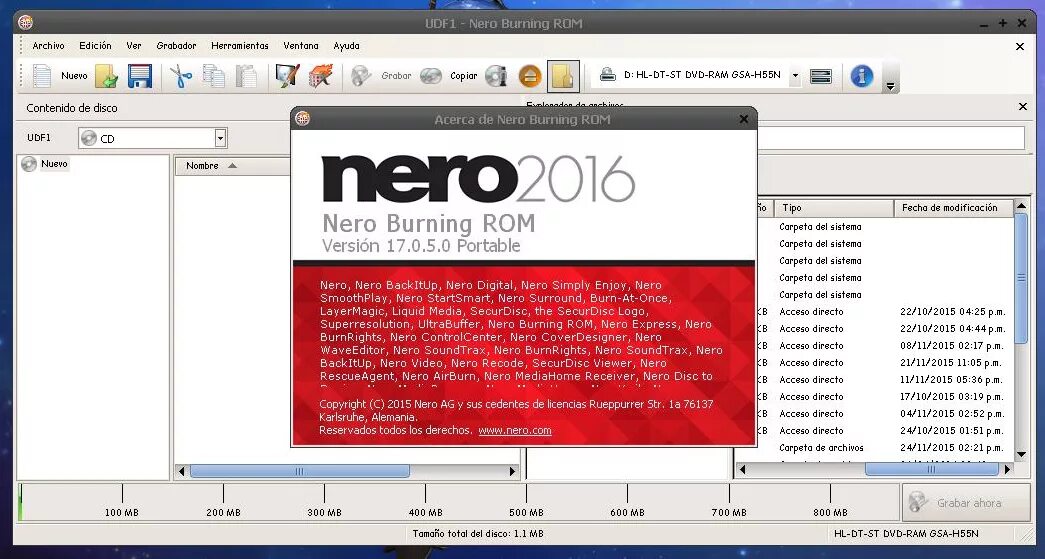
Task: Close the compilation document via menu-bar X
Action: coord(1020,47)
